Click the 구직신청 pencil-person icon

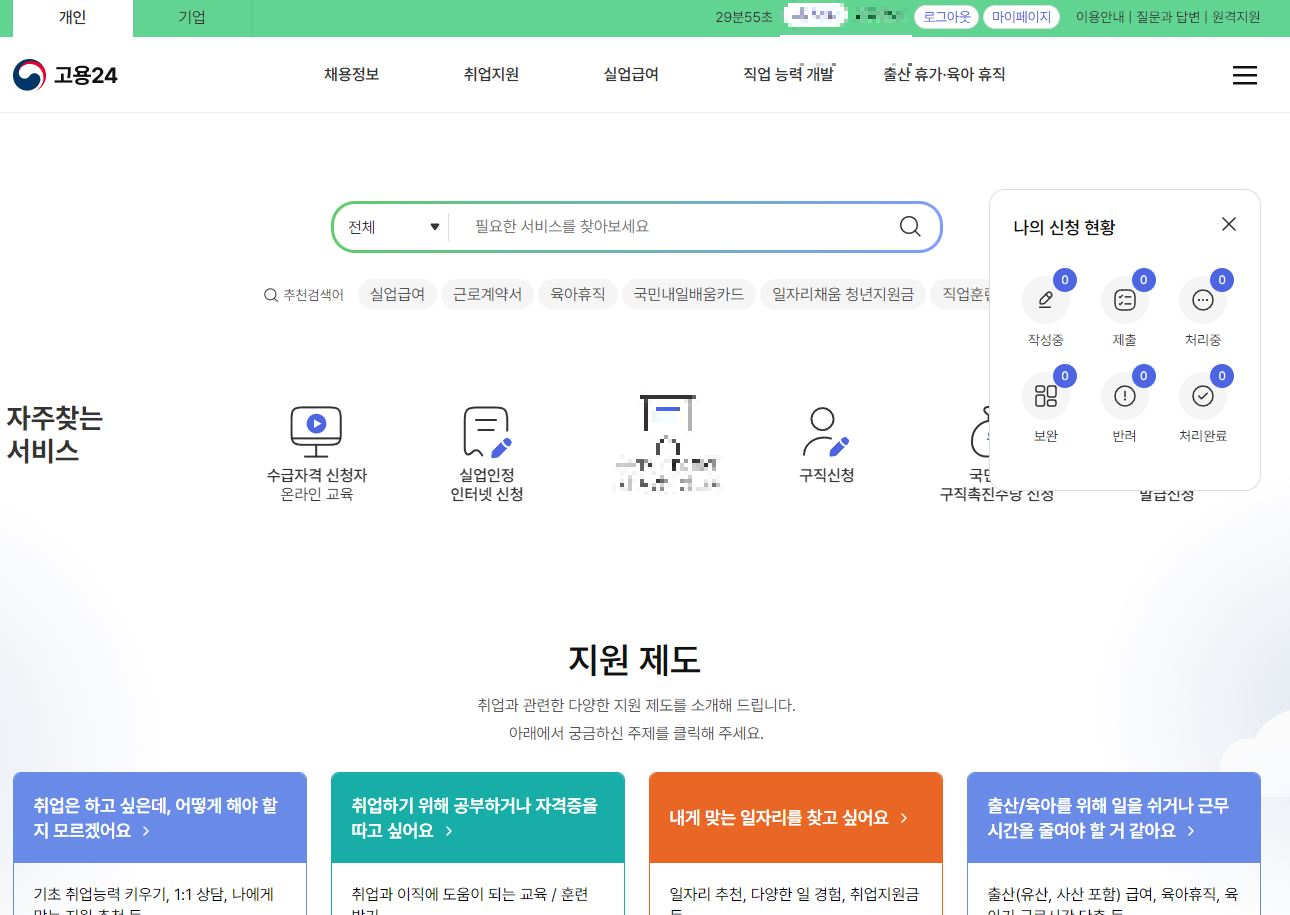pos(823,430)
